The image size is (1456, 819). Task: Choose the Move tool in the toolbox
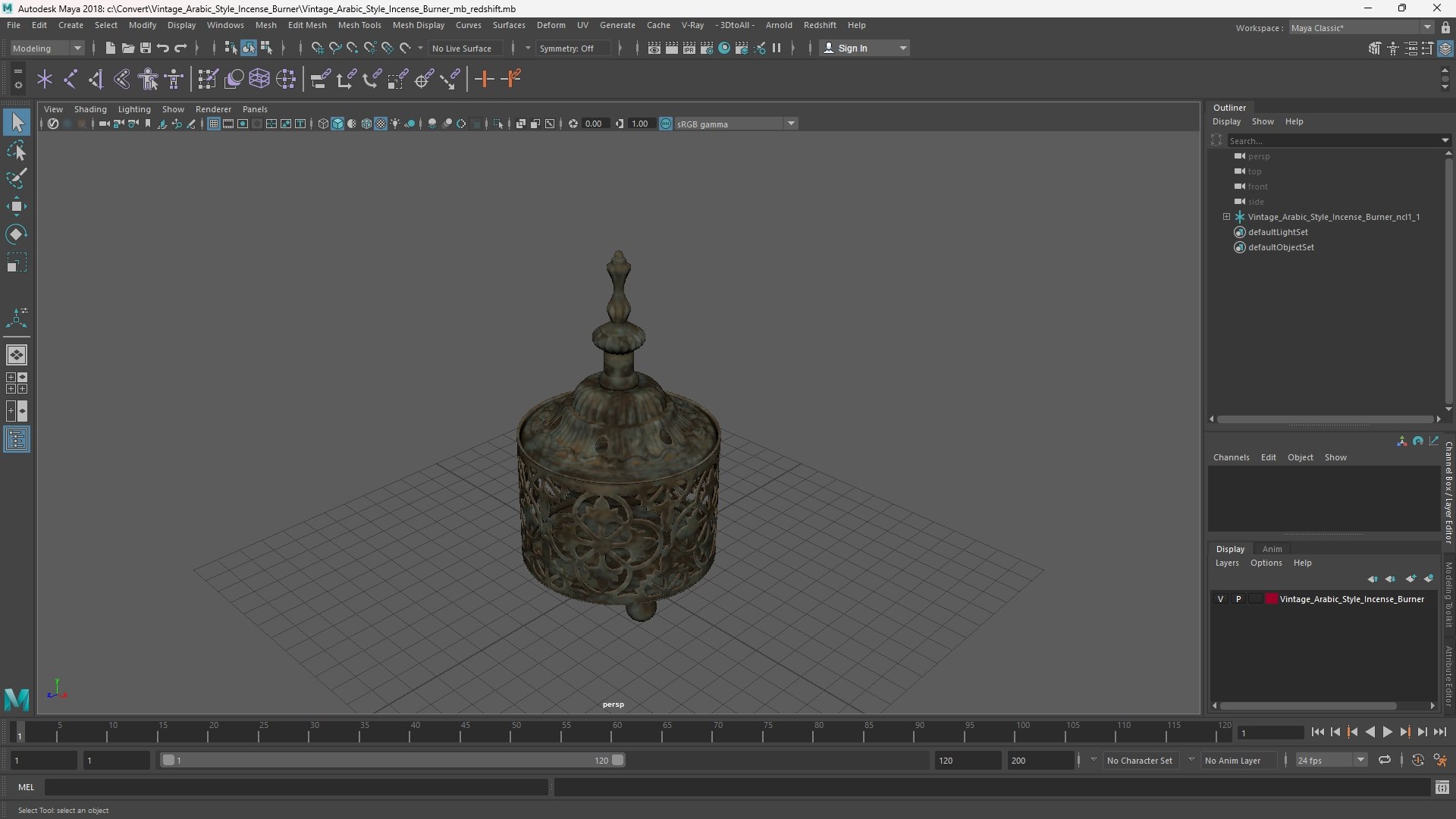(17, 206)
